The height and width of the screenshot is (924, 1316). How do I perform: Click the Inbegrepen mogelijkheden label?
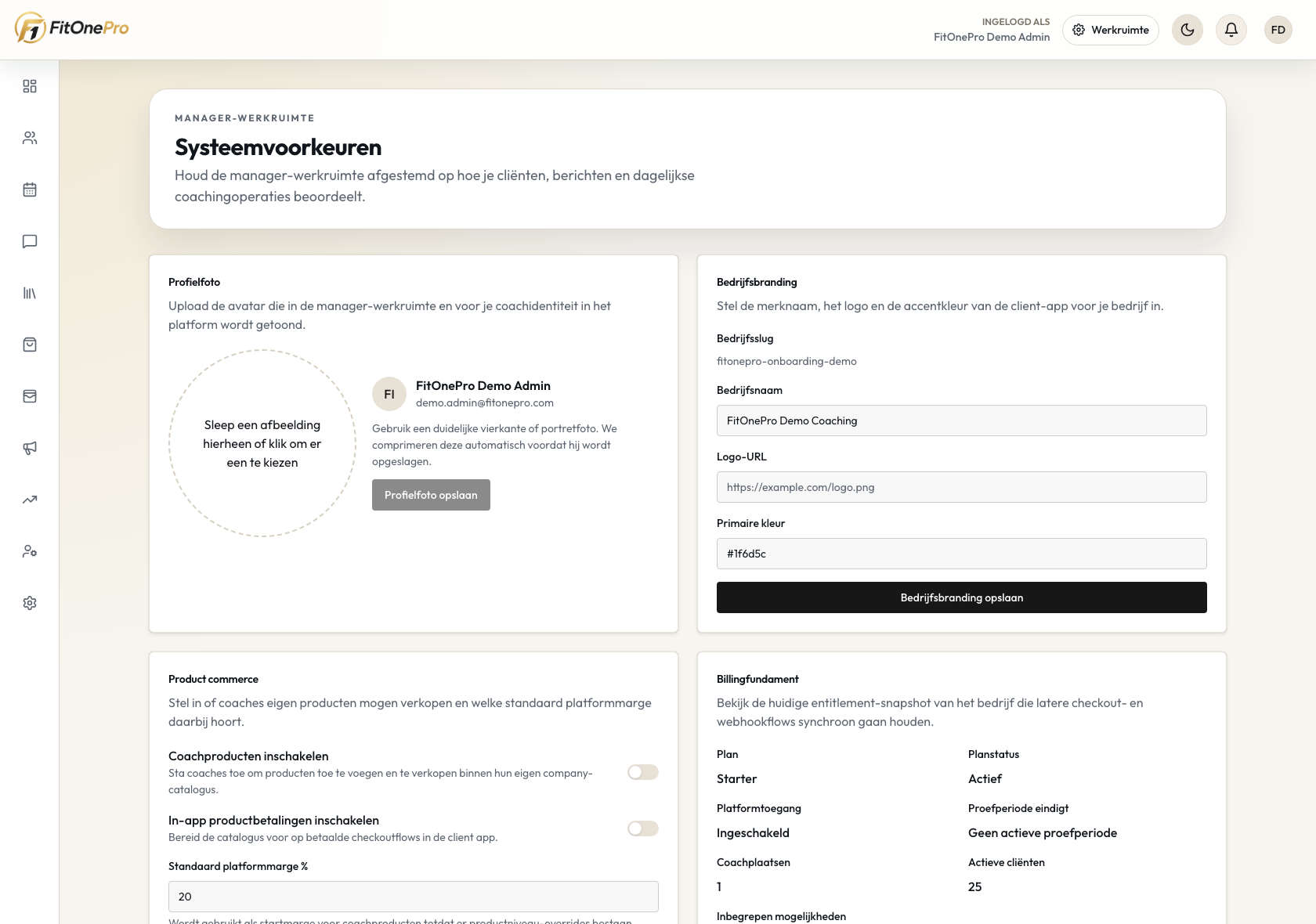pyautogui.click(x=781, y=916)
